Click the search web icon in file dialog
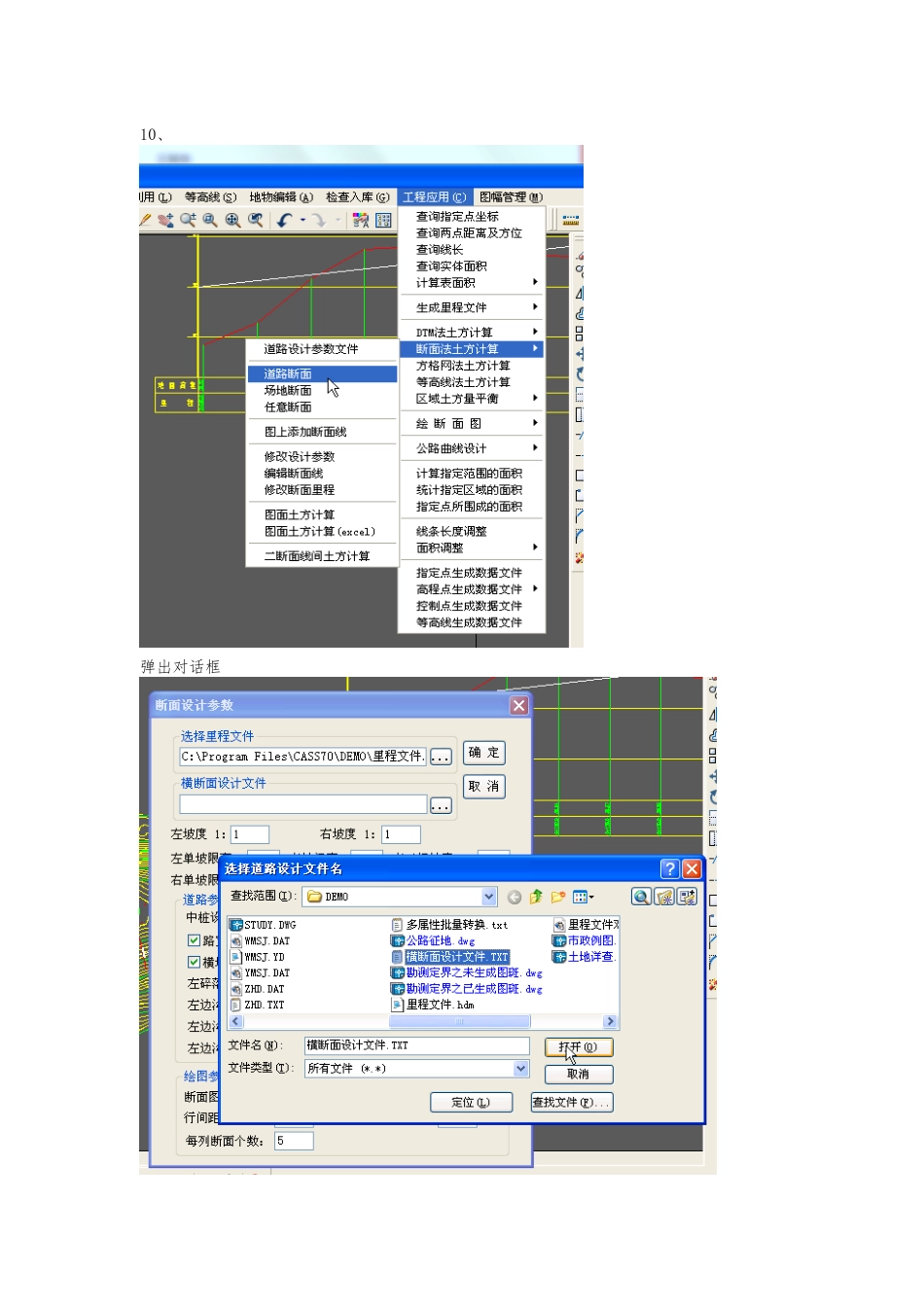The width and height of the screenshot is (924, 1307). click(641, 897)
